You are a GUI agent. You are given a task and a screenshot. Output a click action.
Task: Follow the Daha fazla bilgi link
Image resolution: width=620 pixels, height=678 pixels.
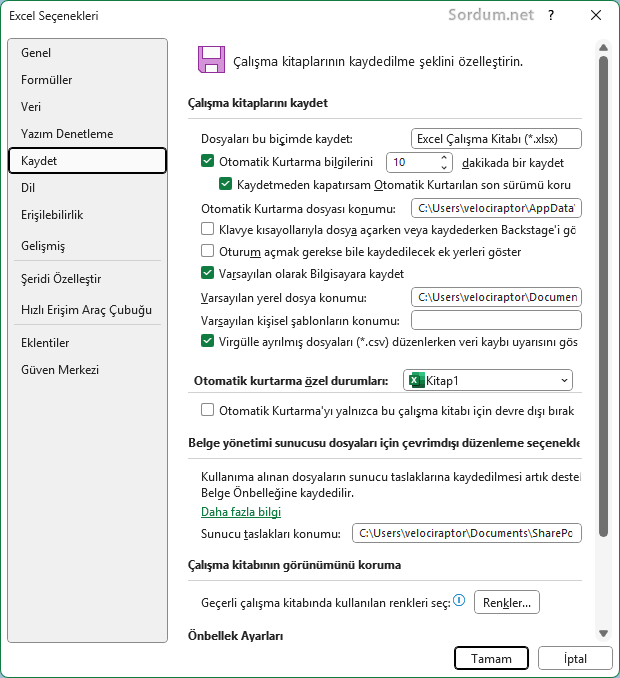(241, 512)
